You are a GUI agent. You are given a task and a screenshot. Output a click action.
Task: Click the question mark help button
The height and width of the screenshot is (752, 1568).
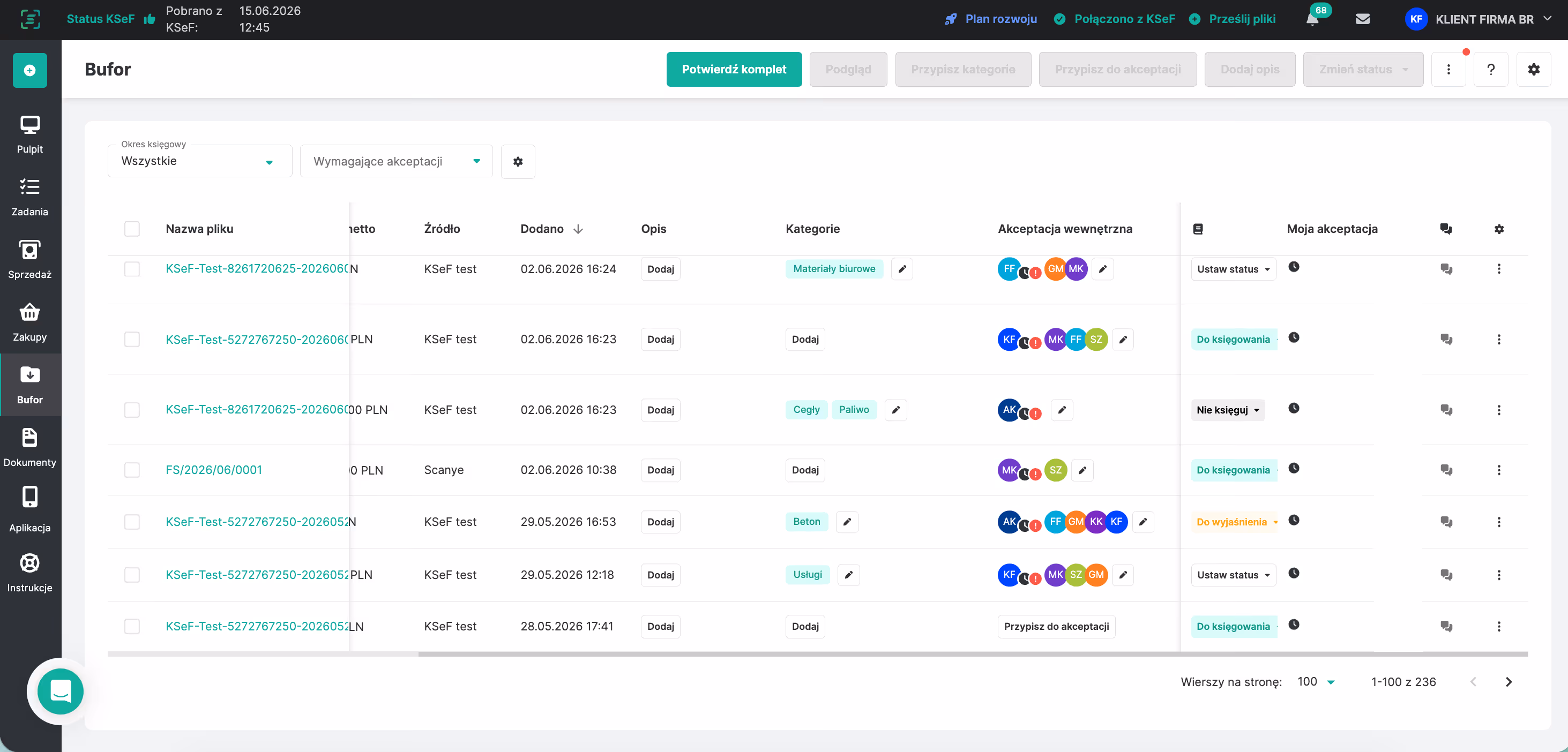[1491, 69]
